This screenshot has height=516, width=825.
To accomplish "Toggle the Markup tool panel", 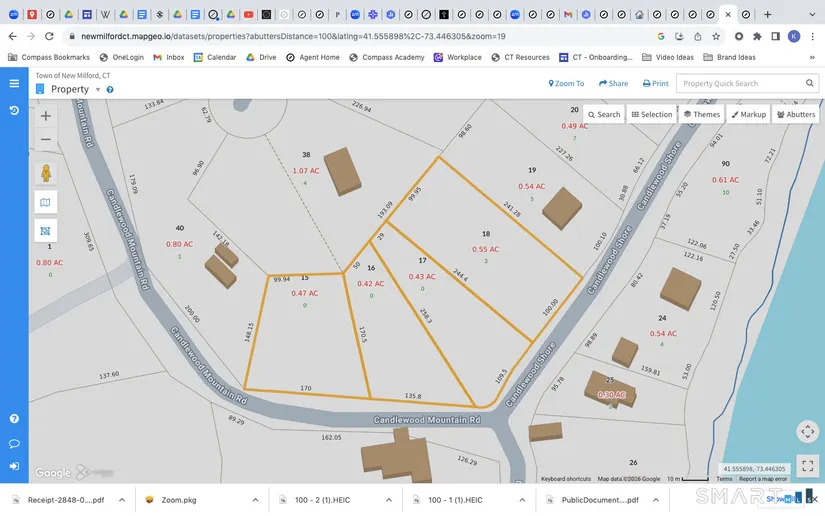I will click(748, 114).
